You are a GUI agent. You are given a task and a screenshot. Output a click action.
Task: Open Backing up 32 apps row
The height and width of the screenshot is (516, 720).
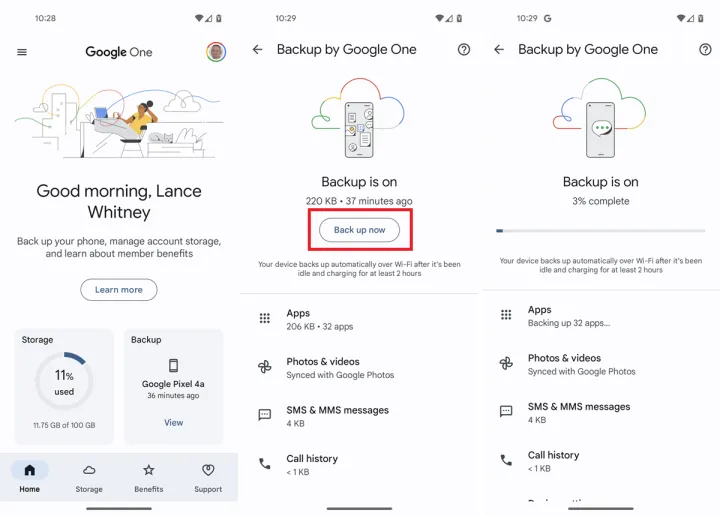tap(601, 316)
